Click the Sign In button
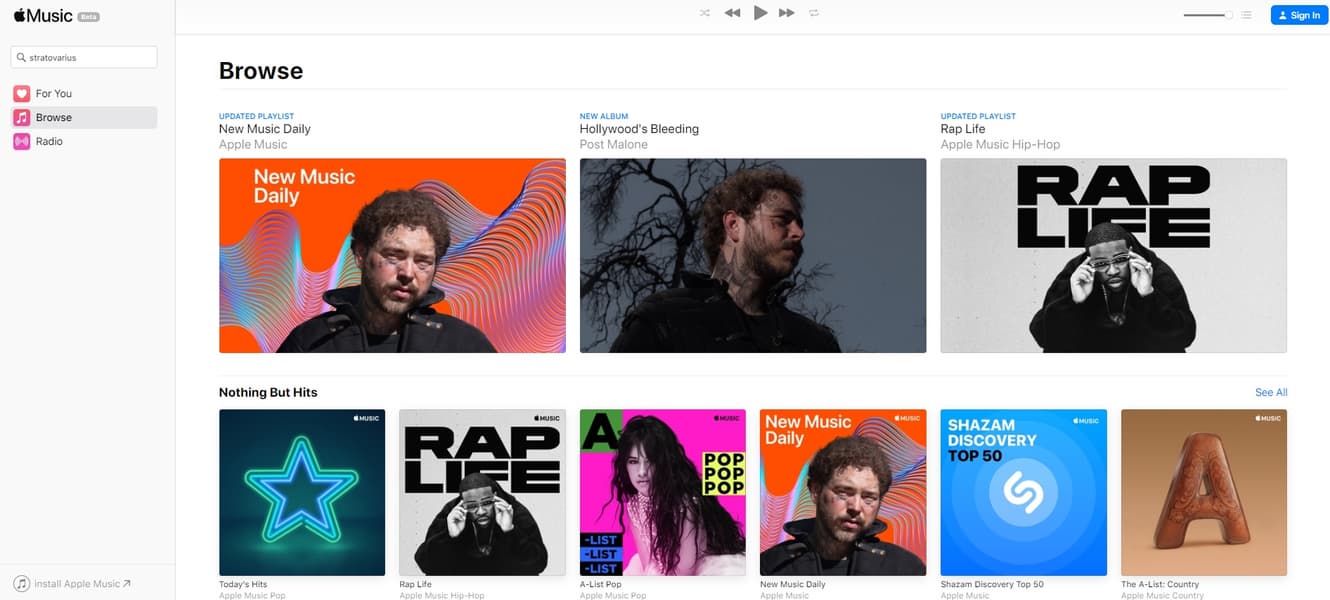 point(1299,15)
